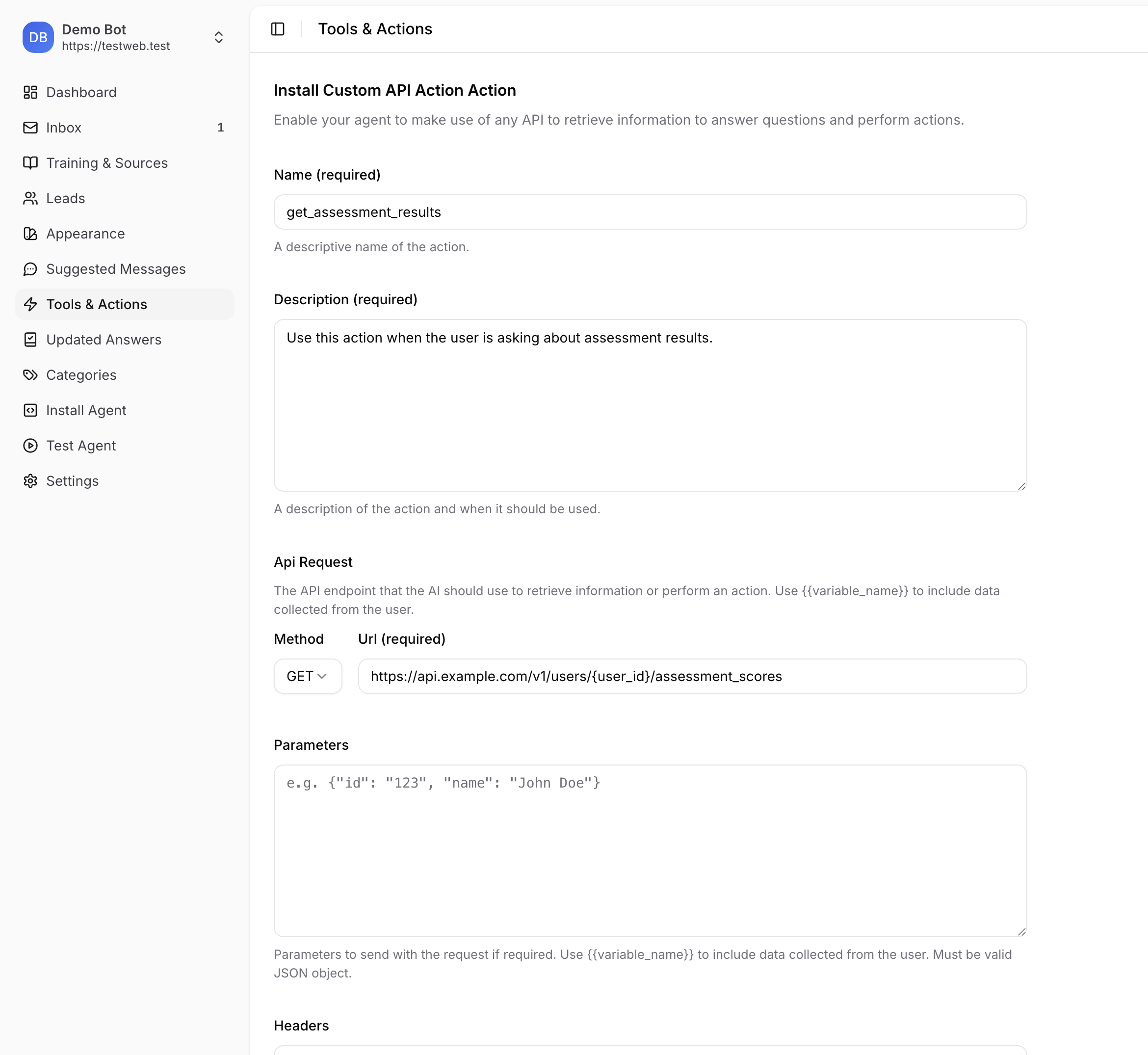Toggle the sidebar panel icon
This screenshot has width=1148, height=1055.
(278, 29)
